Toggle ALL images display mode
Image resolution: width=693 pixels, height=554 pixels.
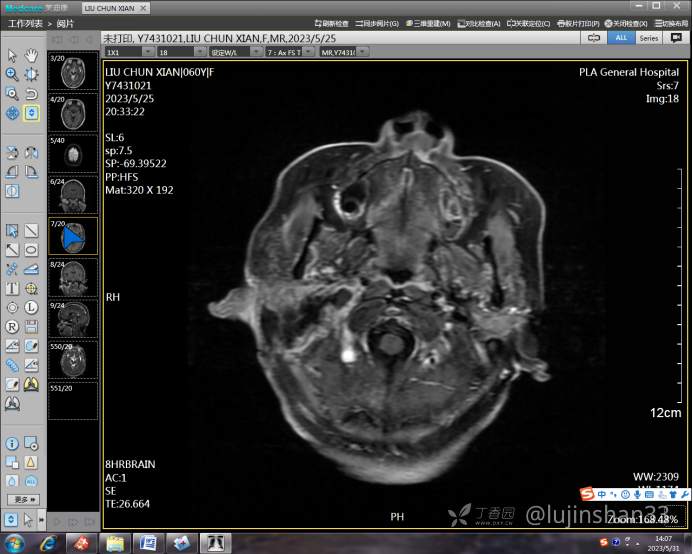[621, 38]
